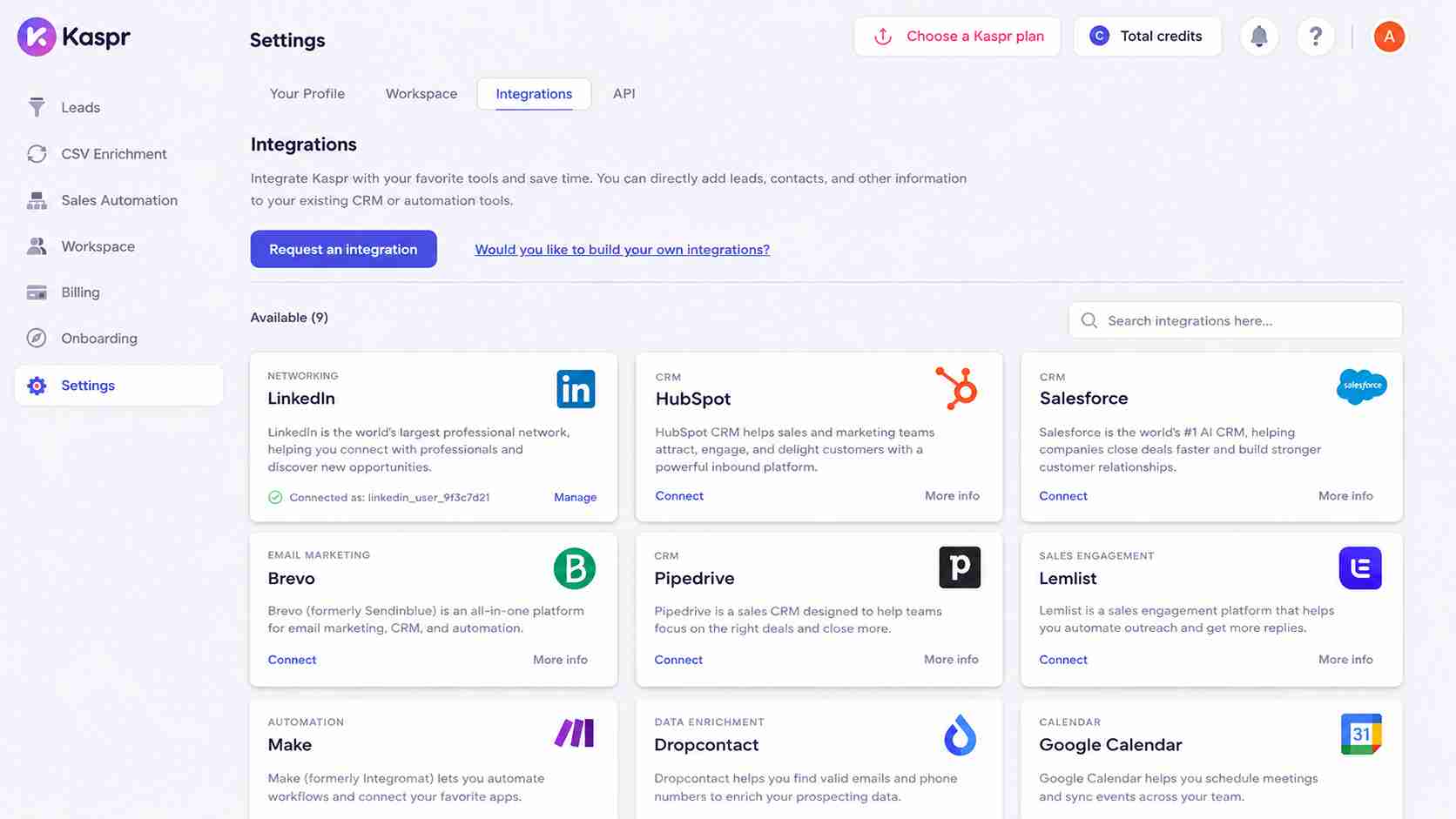
Task: View More info for Salesforce
Action: point(1345,496)
